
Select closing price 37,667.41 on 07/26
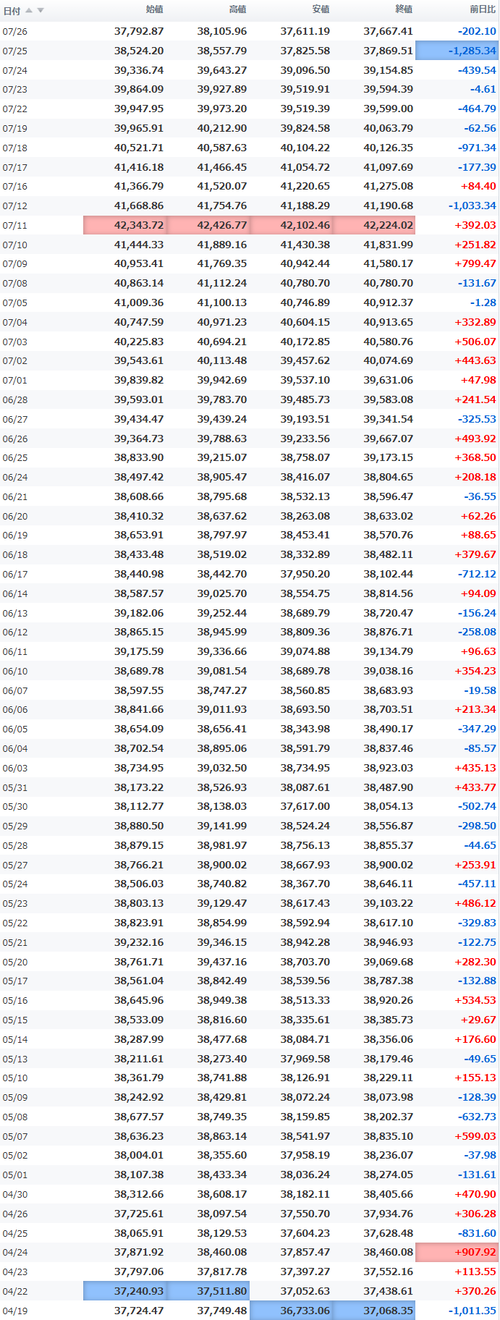point(388,32)
